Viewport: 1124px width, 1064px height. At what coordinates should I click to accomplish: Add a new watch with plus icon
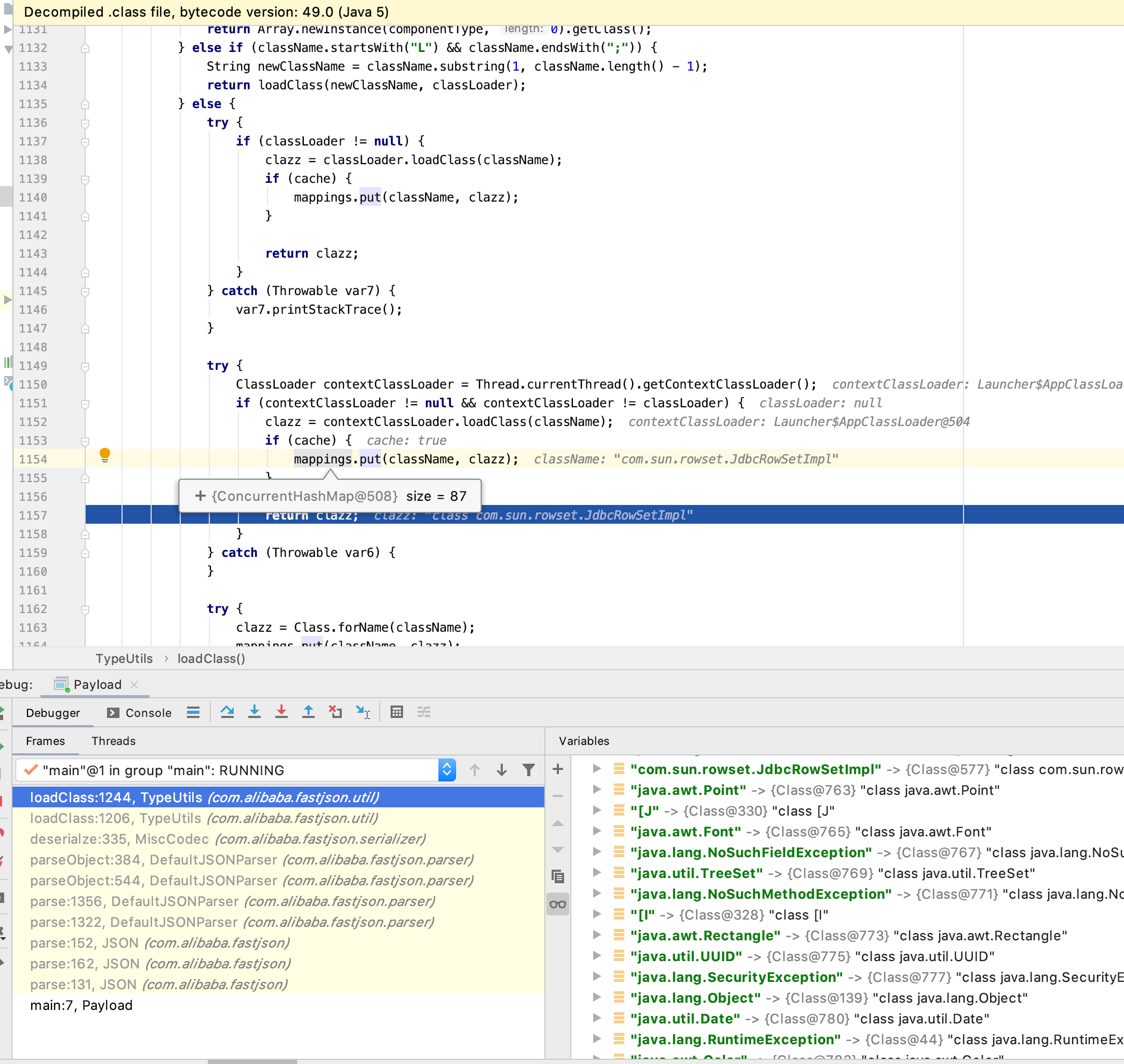558,769
